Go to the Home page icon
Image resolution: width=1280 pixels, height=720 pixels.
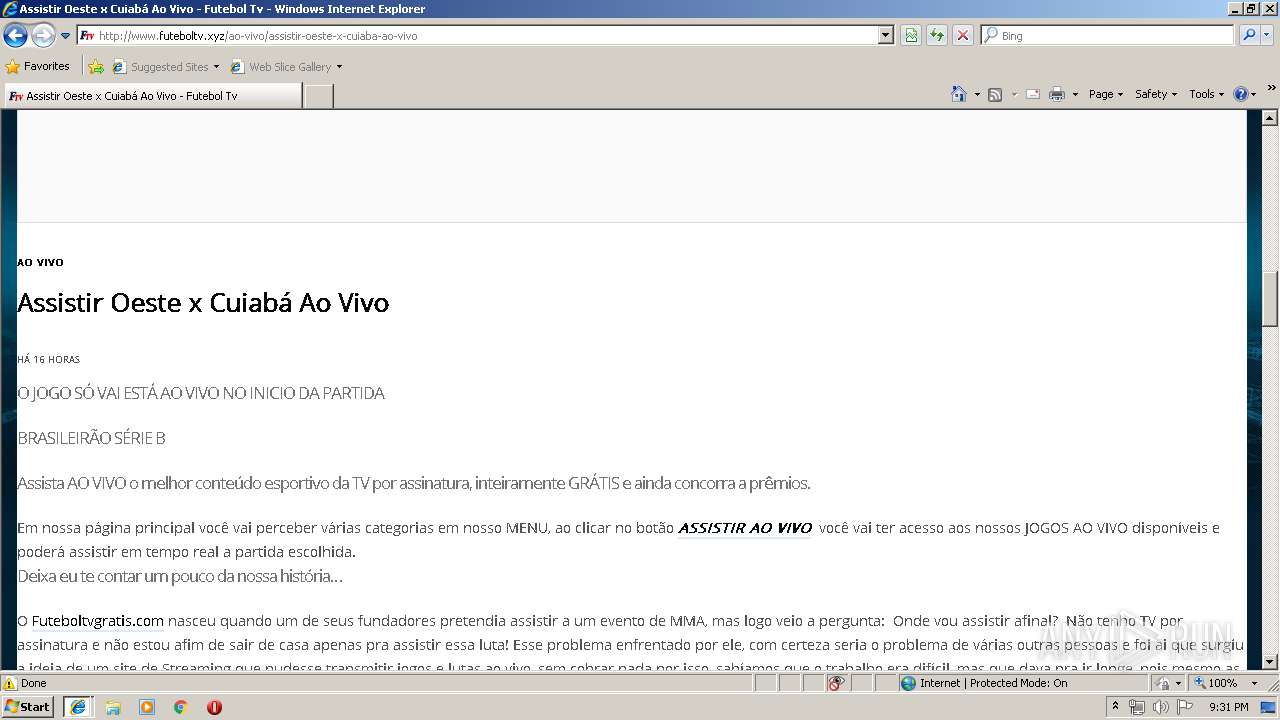(x=958, y=94)
